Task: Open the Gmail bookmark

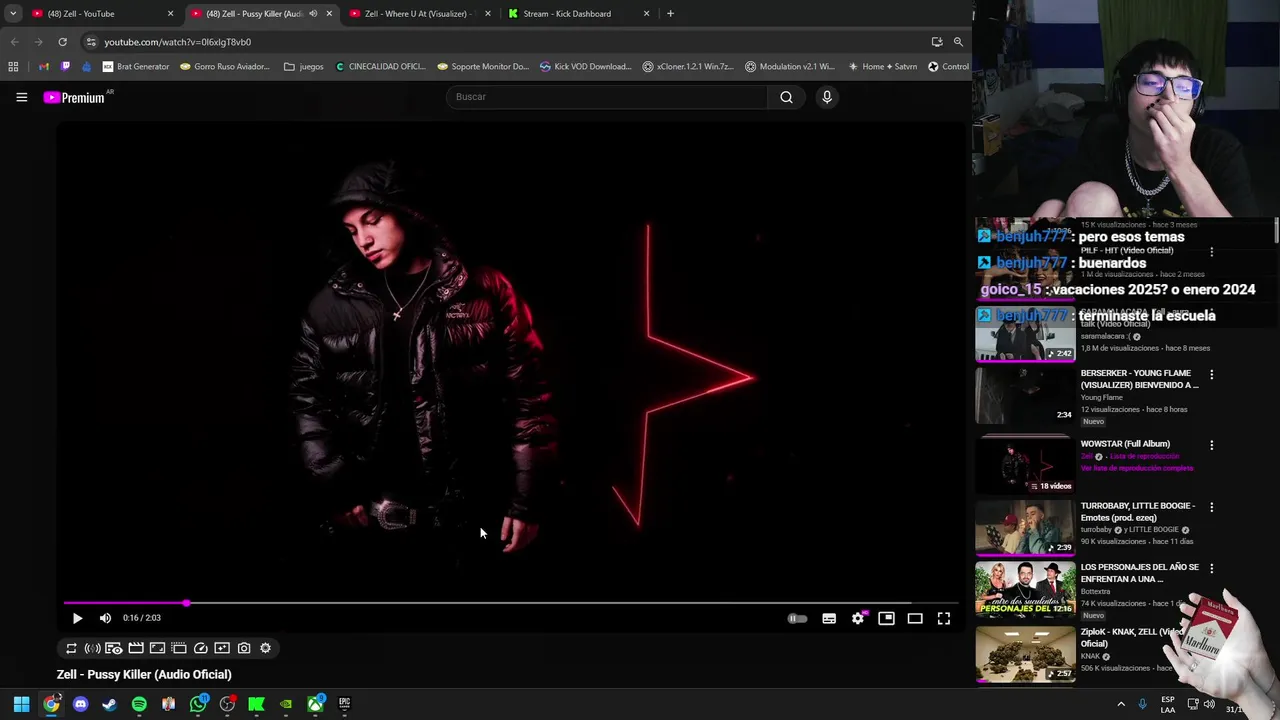Action: [x=44, y=67]
